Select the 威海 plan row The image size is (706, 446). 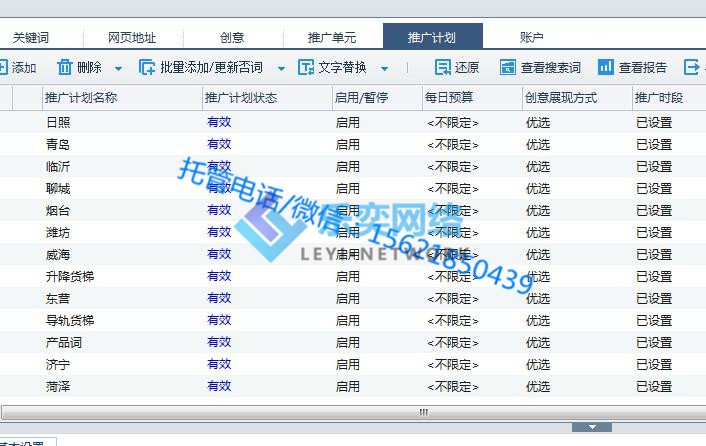[353, 254]
